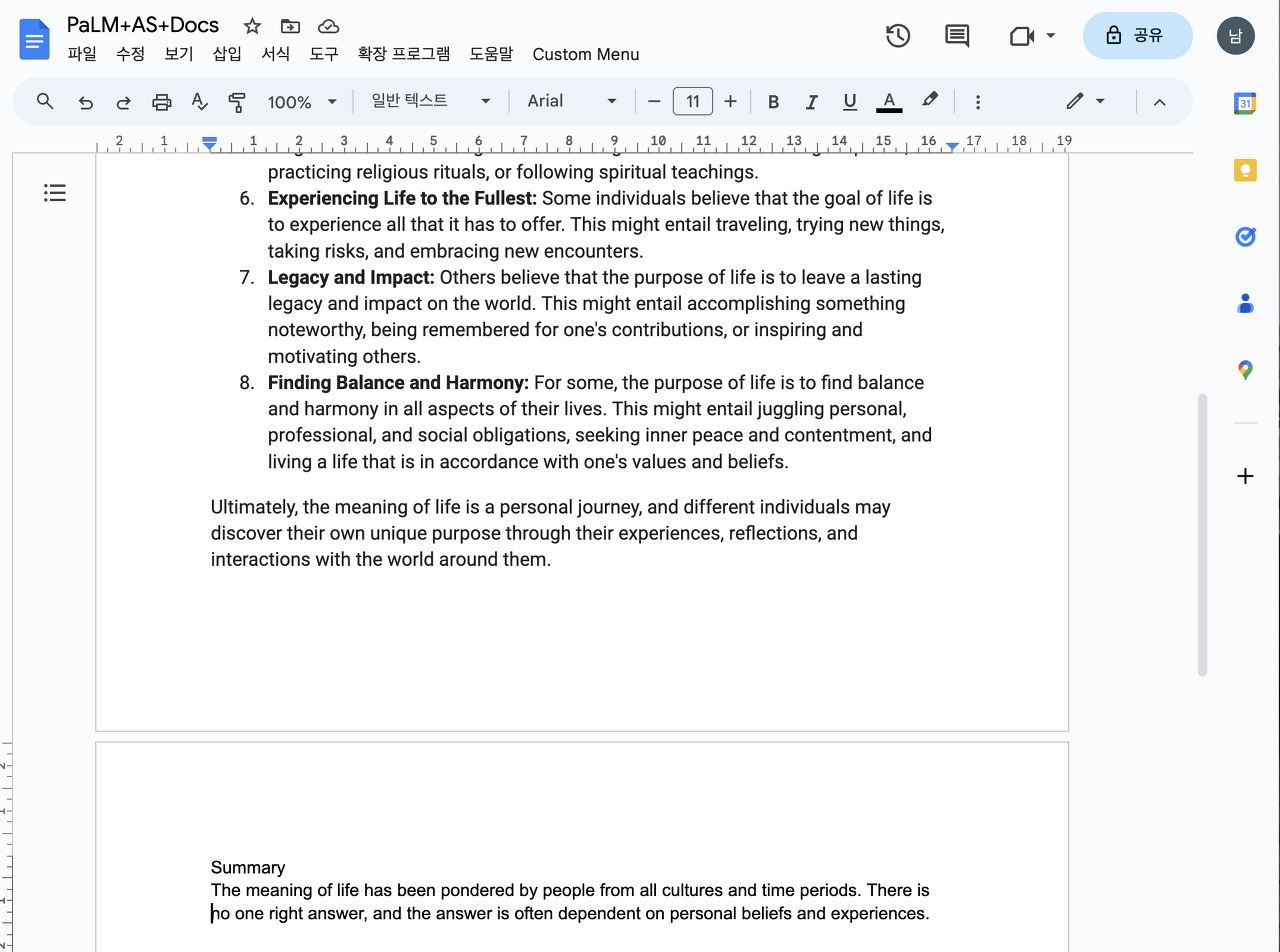Toggle italic formatting
1280x952 pixels.
[811, 102]
